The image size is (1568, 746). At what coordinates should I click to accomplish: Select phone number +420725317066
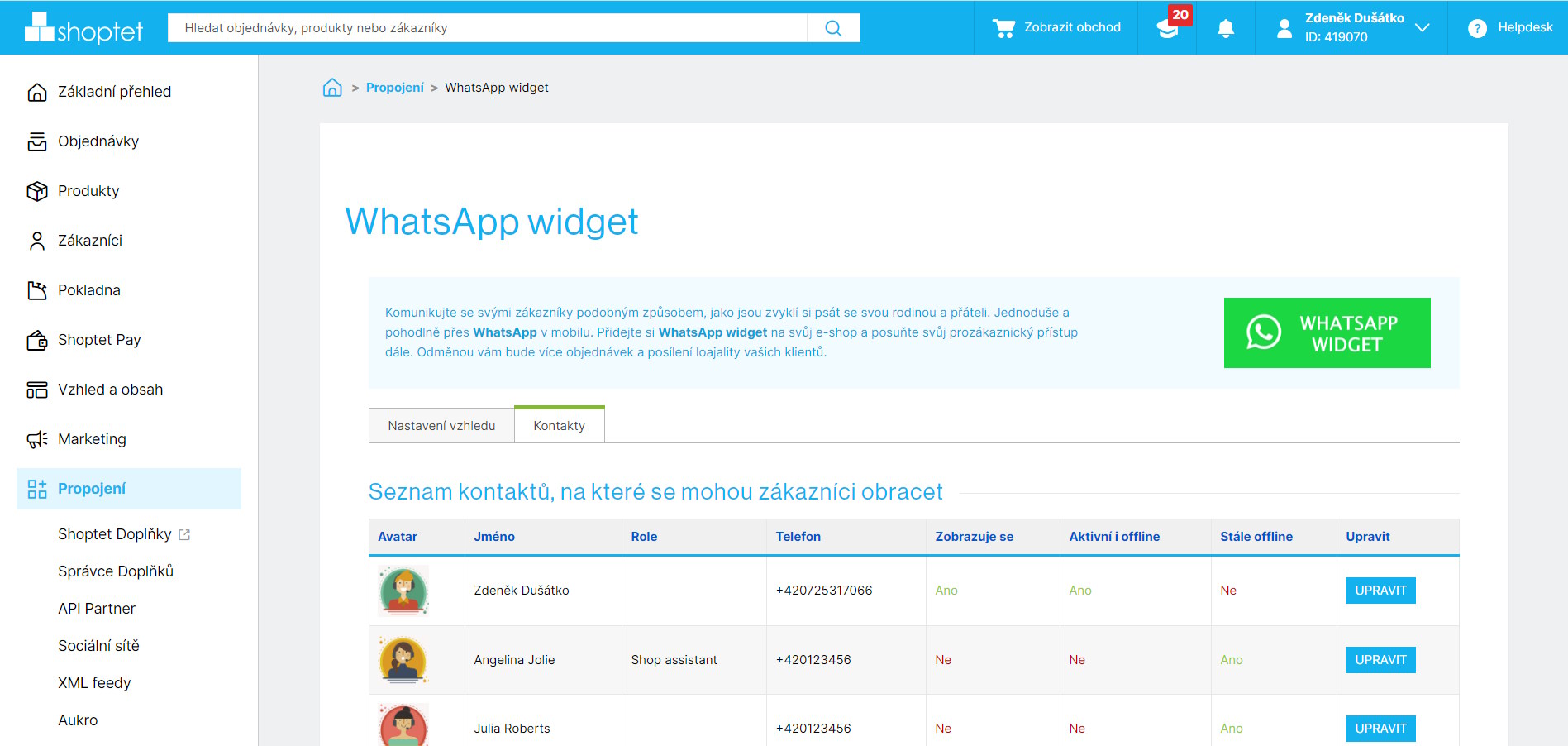point(824,591)
